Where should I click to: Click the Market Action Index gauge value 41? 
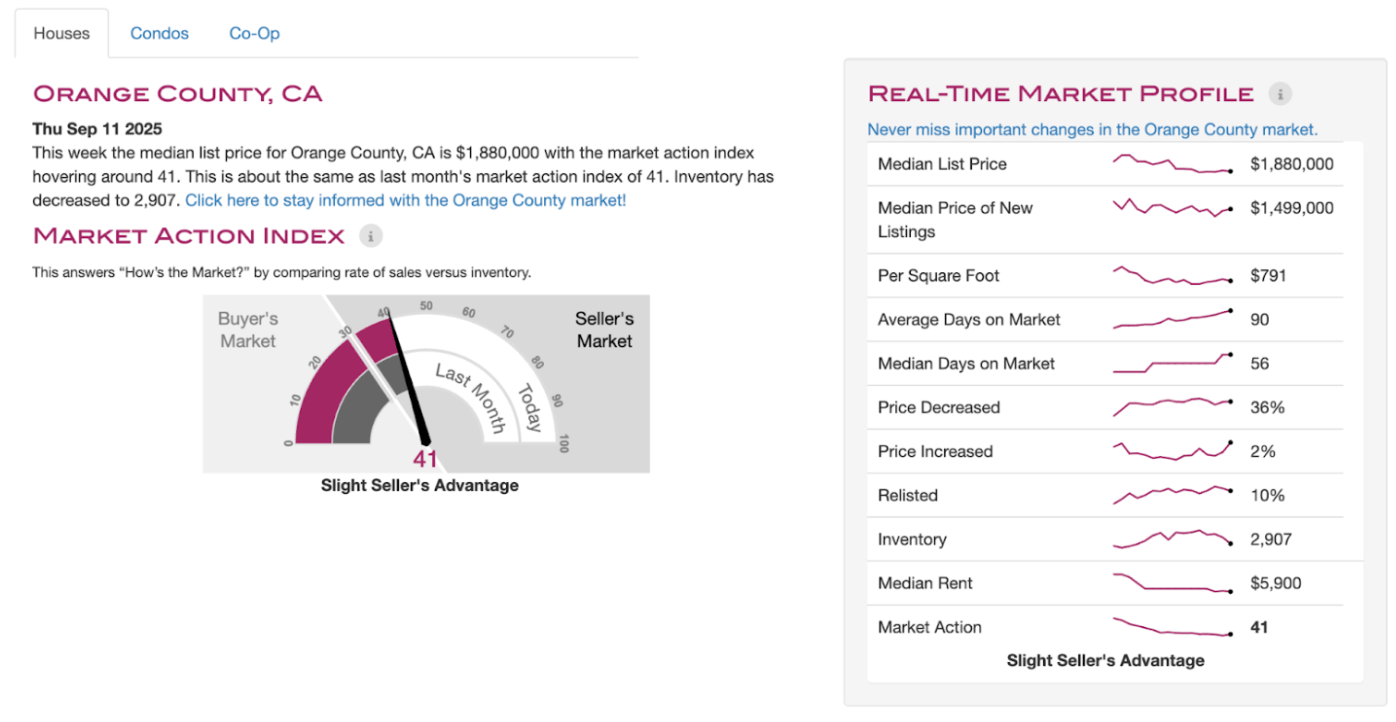point(425,460)
